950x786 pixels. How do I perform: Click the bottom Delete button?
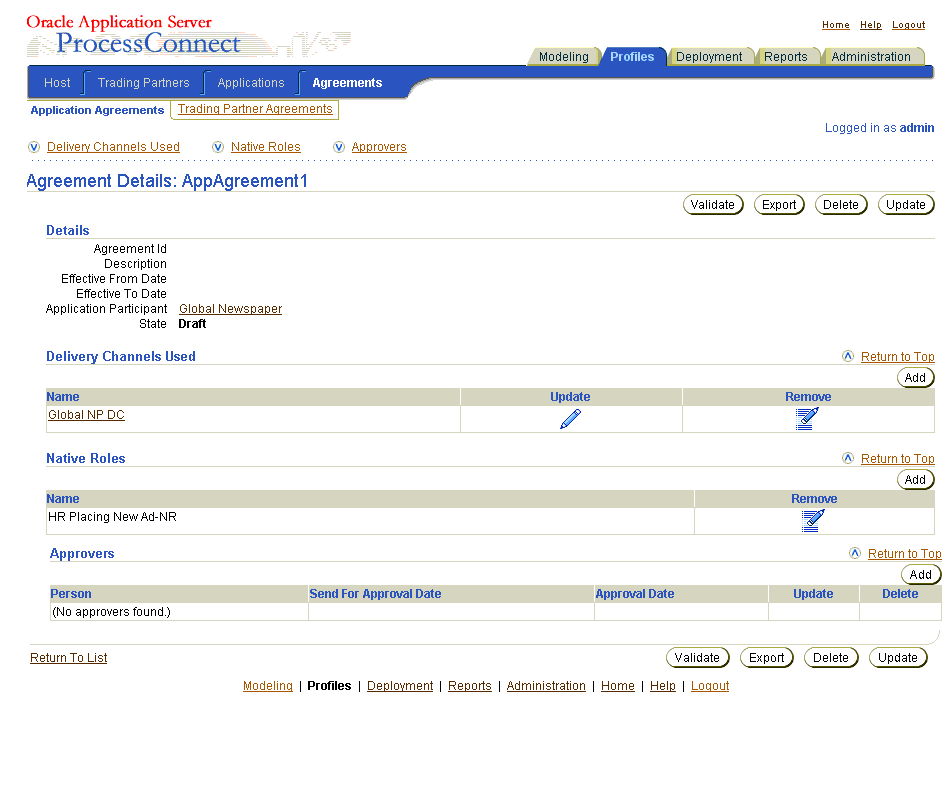coord(831,658)
